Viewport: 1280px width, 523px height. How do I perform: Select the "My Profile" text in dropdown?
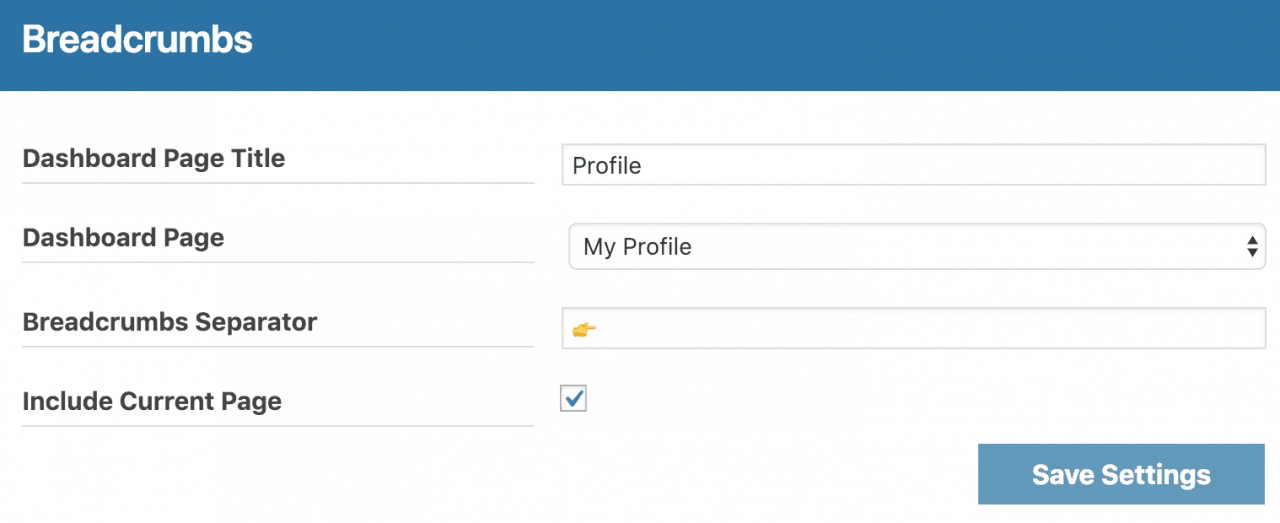pos(637,246)
